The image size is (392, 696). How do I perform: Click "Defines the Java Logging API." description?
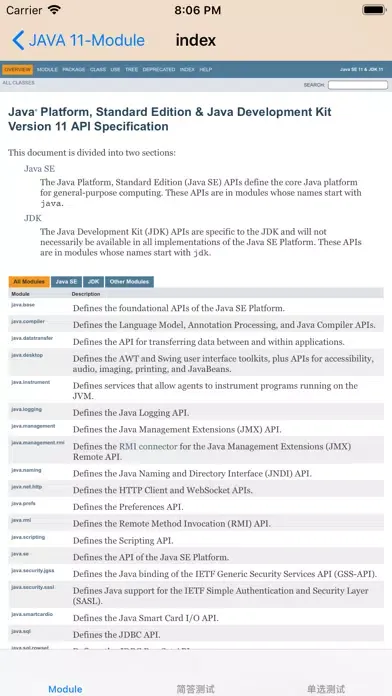click(131, 413)
